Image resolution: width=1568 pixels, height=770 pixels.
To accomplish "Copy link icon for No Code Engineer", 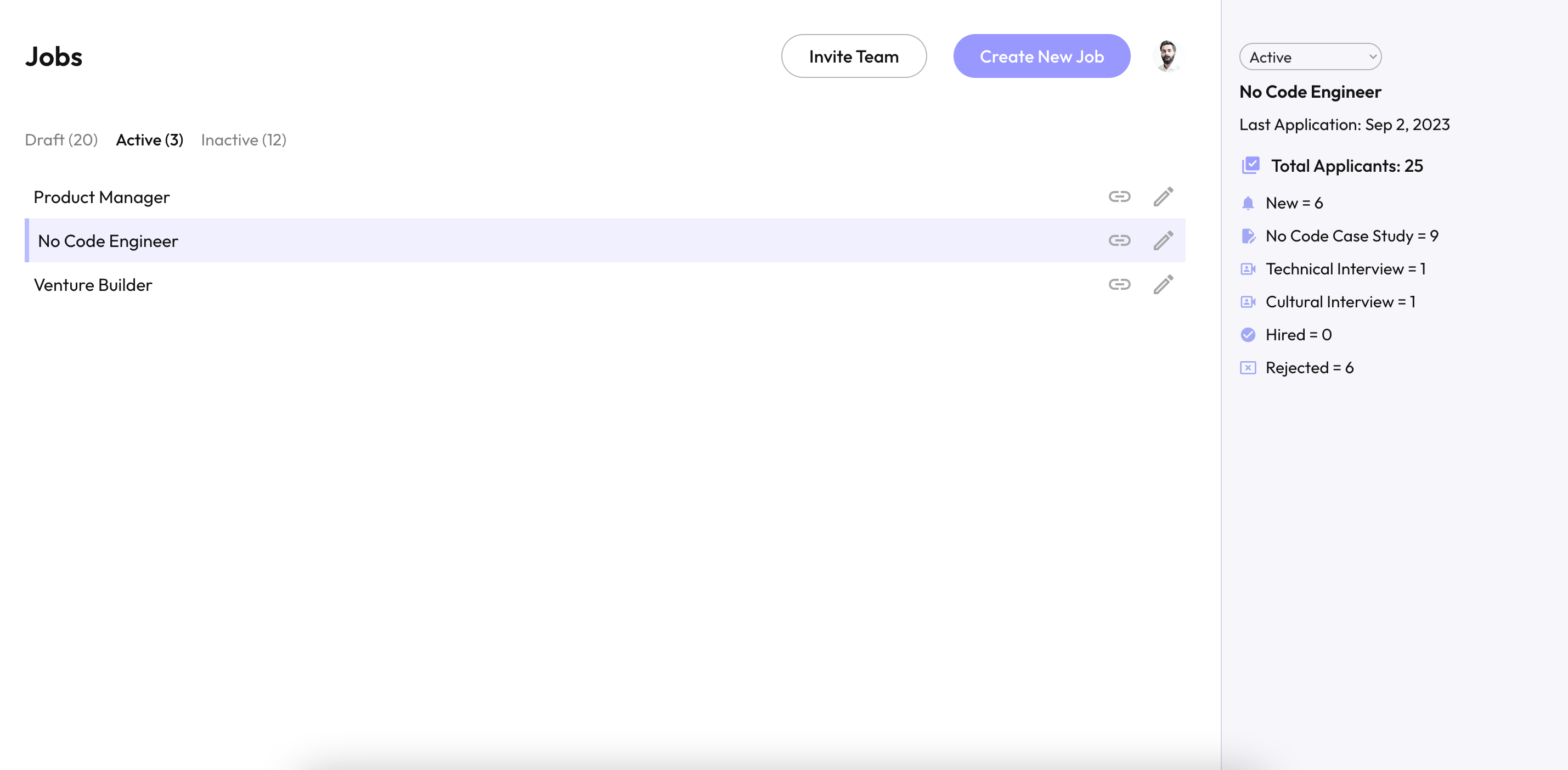I will tap(1119, 240).
